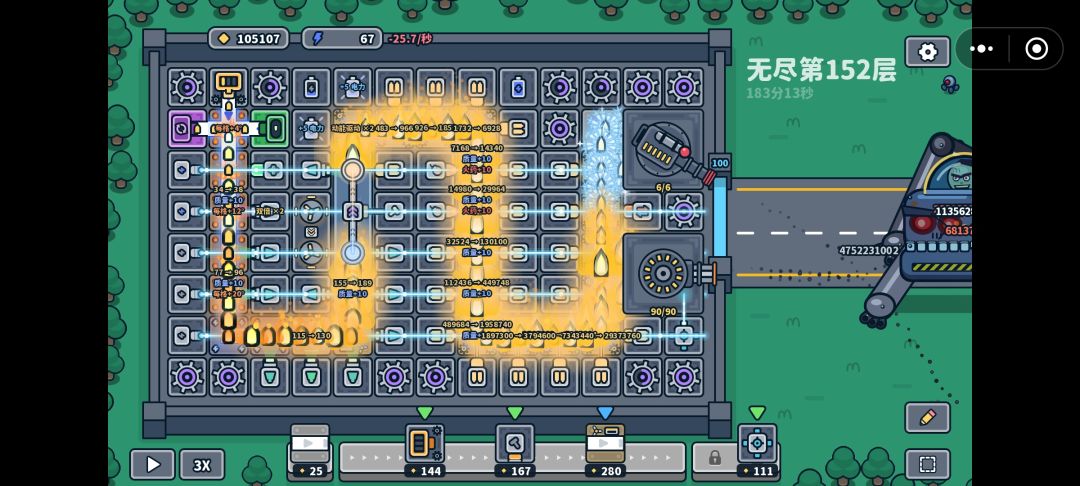1080x486 pixels.
Task: Close the mini-program with the circle button
Action: pos(1036,49)
